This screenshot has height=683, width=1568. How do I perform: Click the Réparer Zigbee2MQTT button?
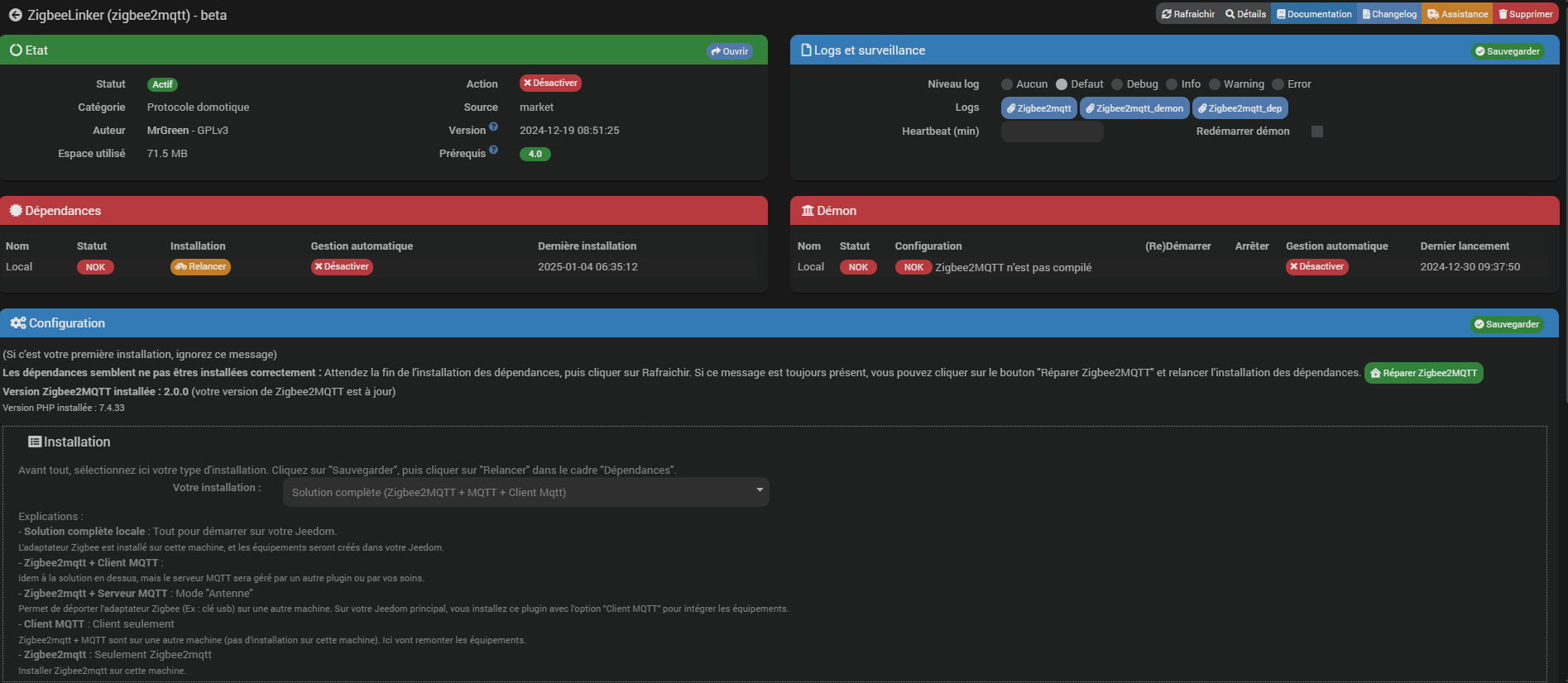1424,373
